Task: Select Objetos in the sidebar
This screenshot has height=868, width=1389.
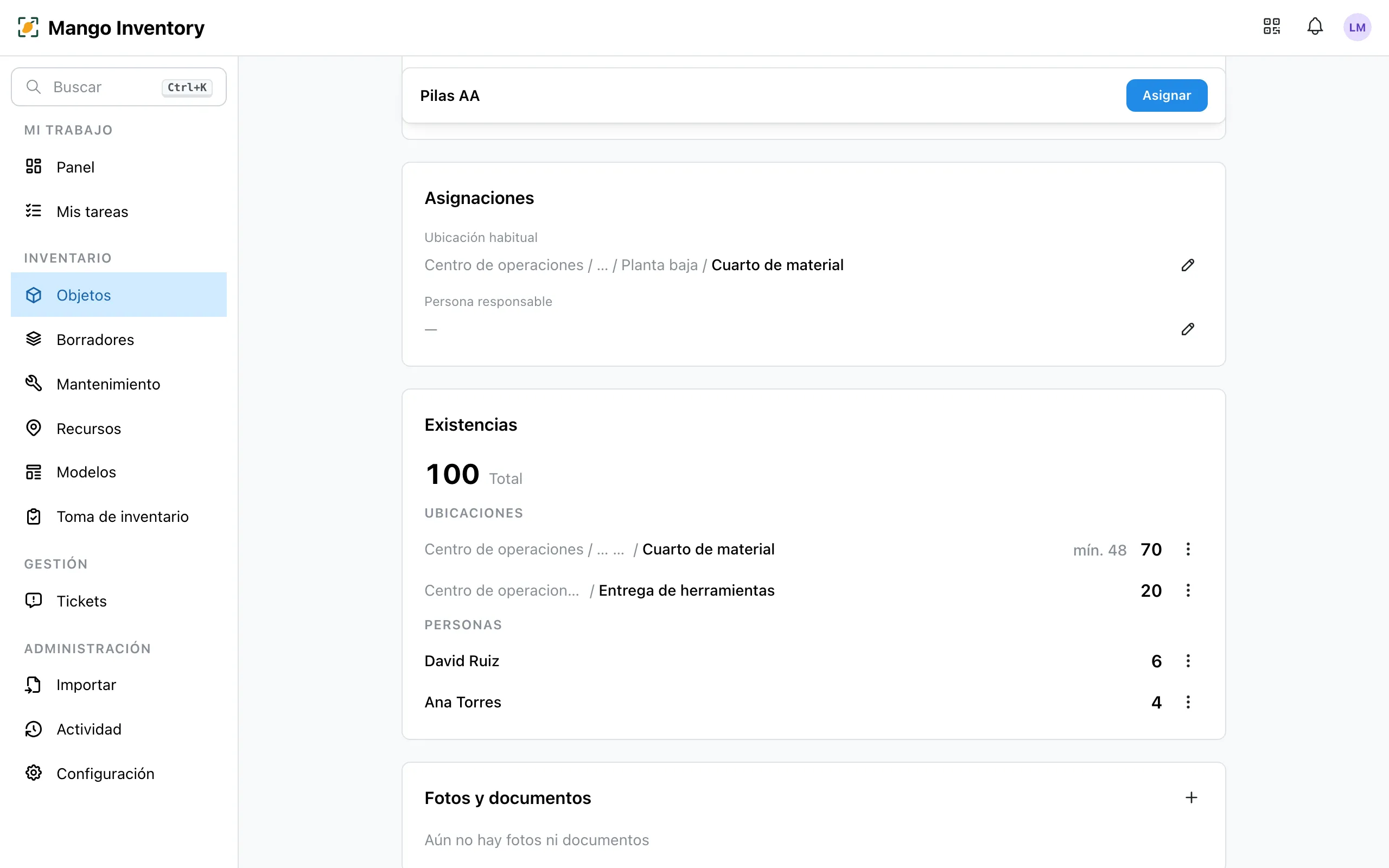Action: [119, 295]
